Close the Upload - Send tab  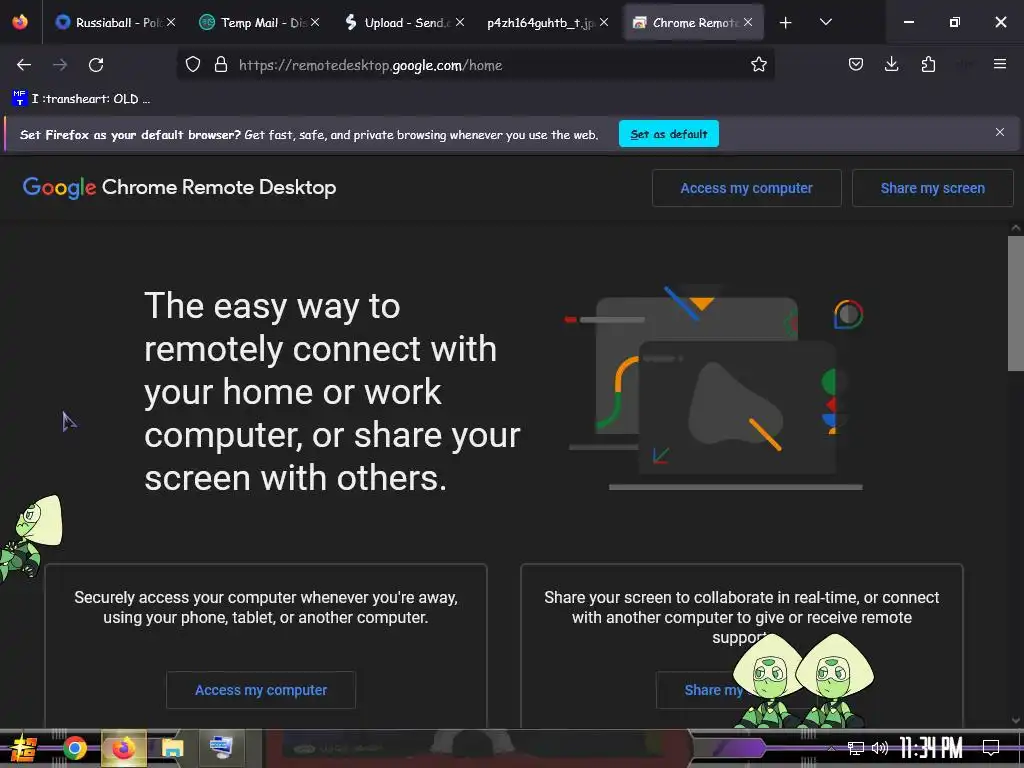460,22
